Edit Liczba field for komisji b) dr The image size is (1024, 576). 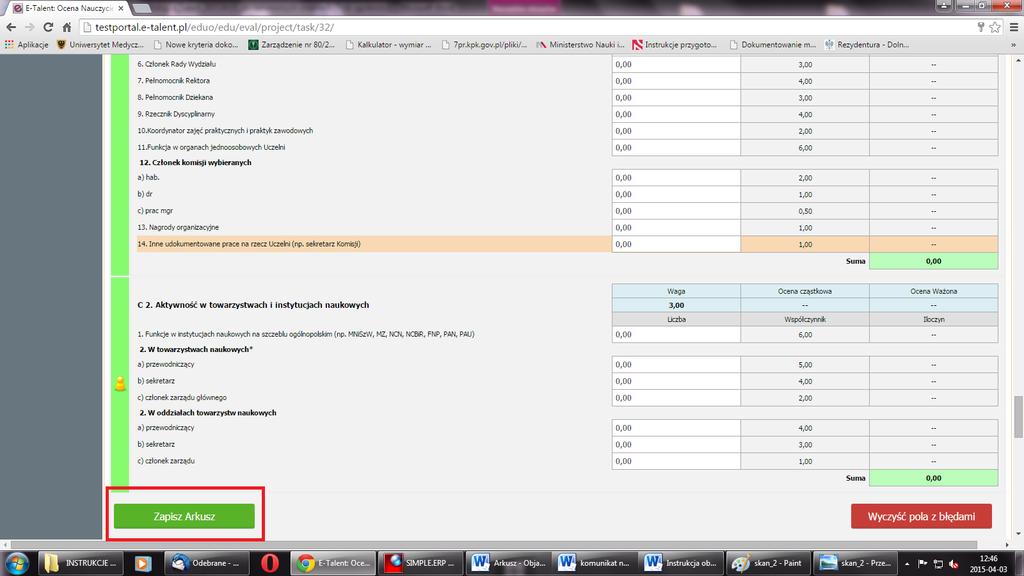(x=676, y=194)
